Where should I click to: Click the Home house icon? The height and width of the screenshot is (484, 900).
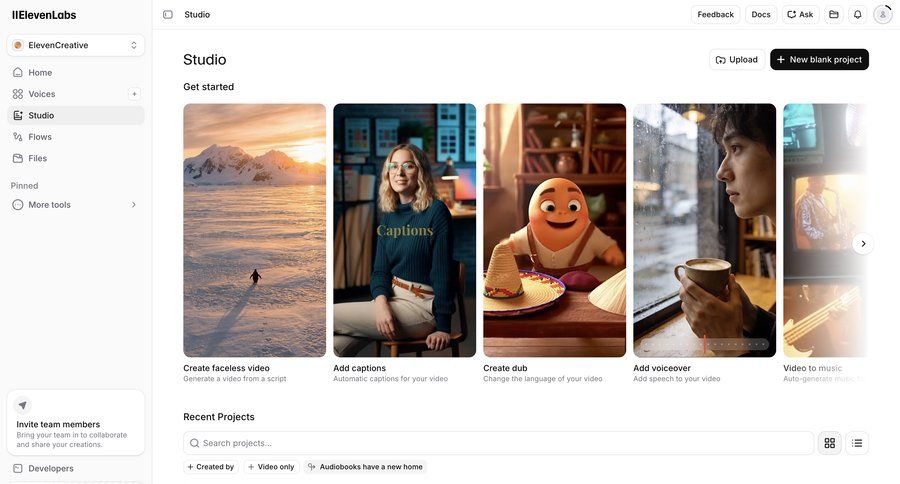(18, 72)
